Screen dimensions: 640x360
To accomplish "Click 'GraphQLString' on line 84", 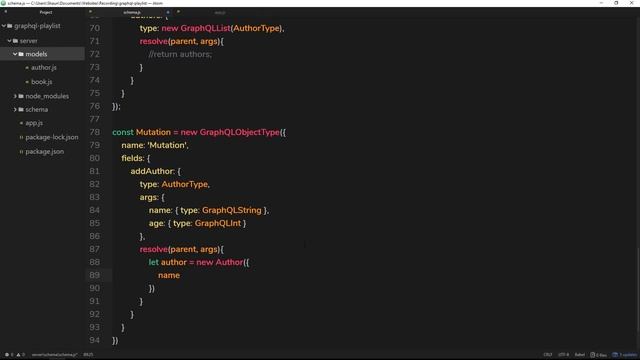I will click(231, 210).
